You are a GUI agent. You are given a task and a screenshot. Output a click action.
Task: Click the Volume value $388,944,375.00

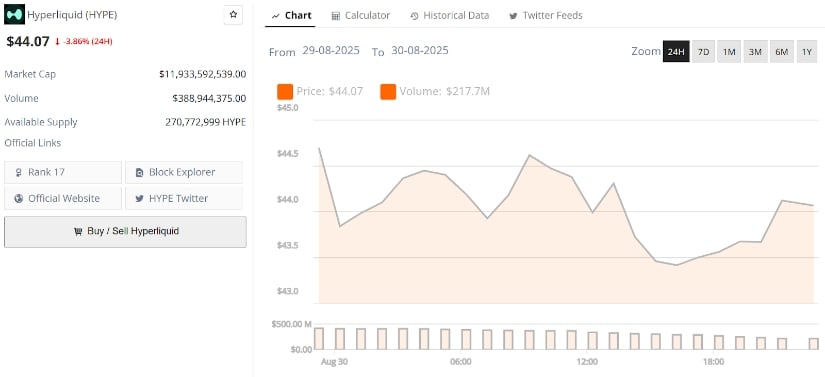click(209, 98)
